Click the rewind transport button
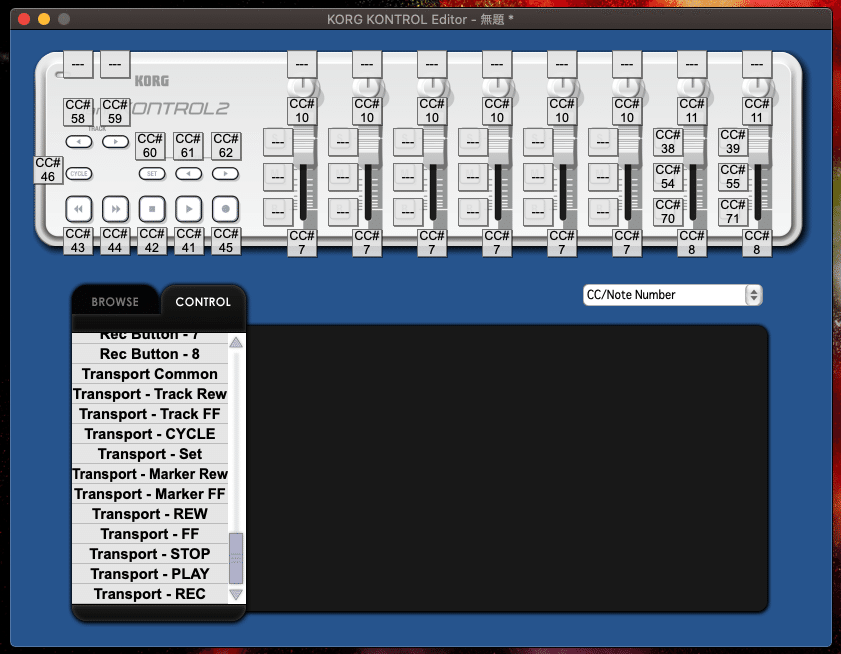841x654 pixels. (x=78, y=209)
